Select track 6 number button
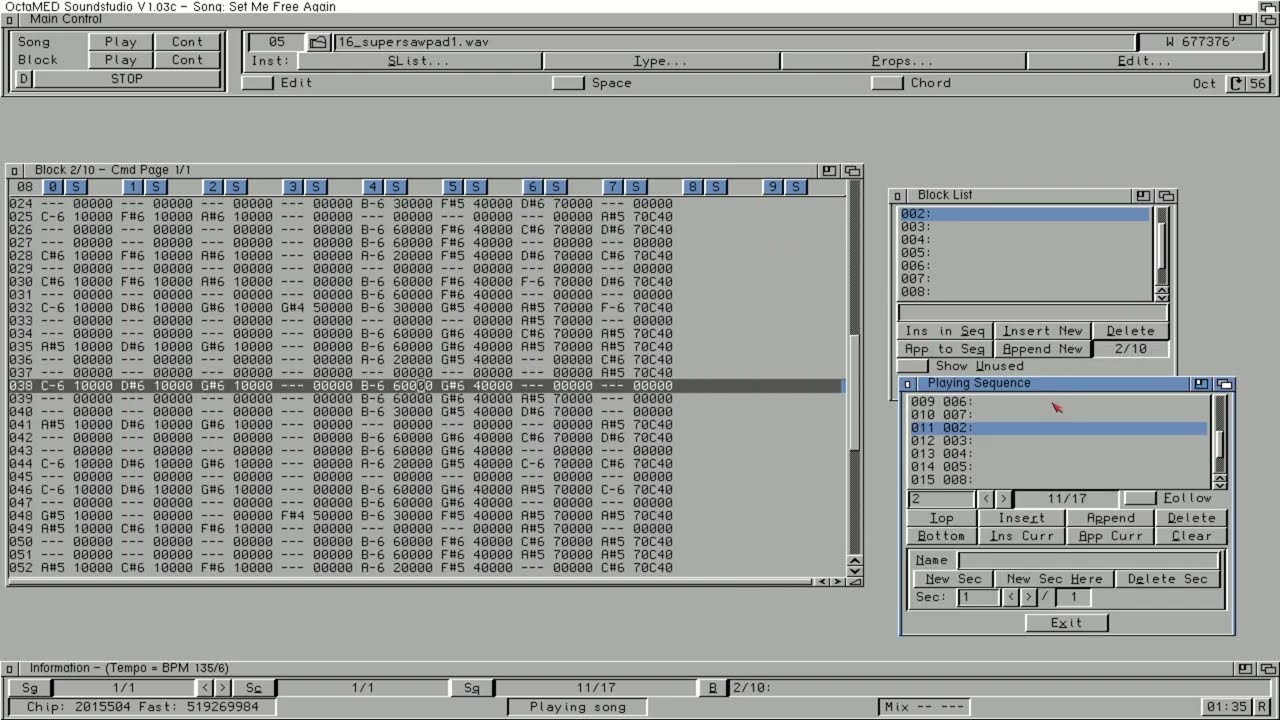Image resolution: width=1280 pixels, height=720 pixels. point(533,187)
